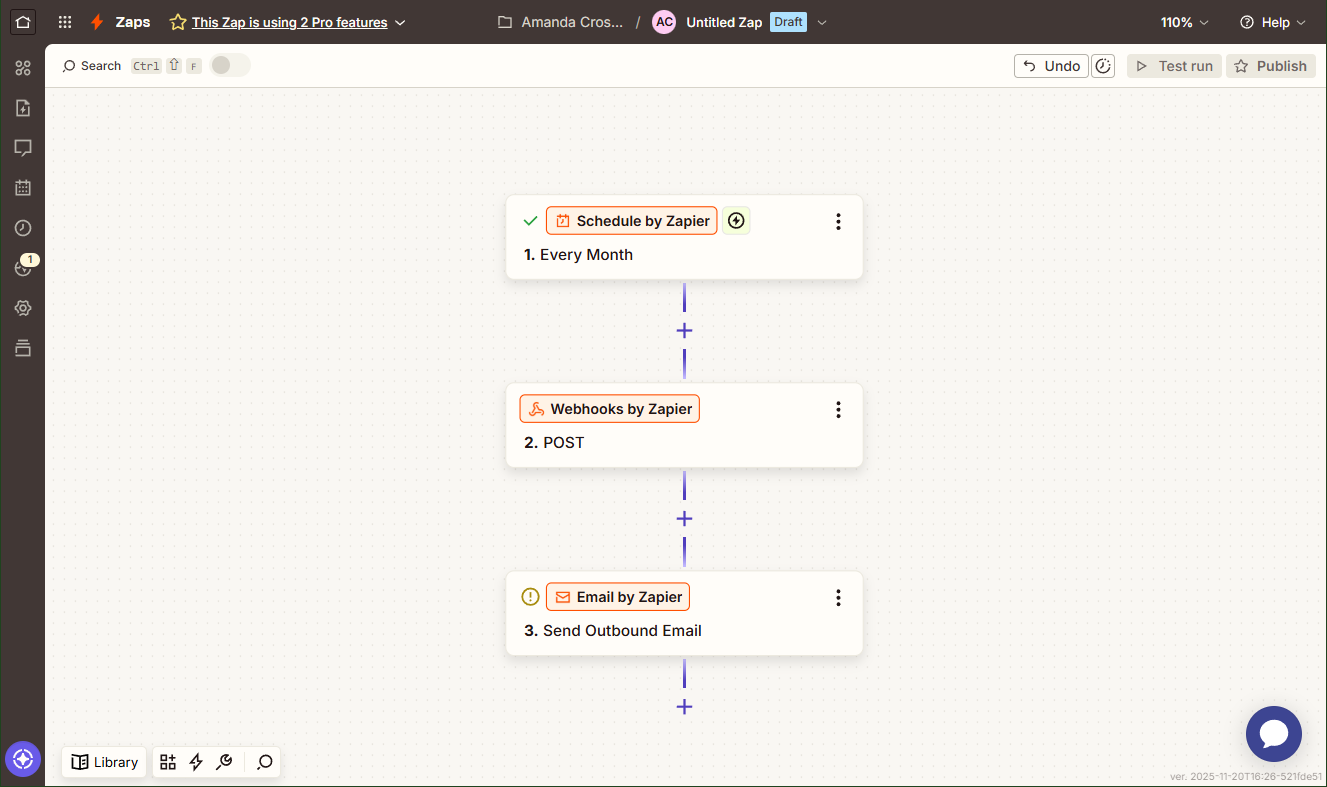Click the green checkmark on Schedule step

[x=531, y=221]
